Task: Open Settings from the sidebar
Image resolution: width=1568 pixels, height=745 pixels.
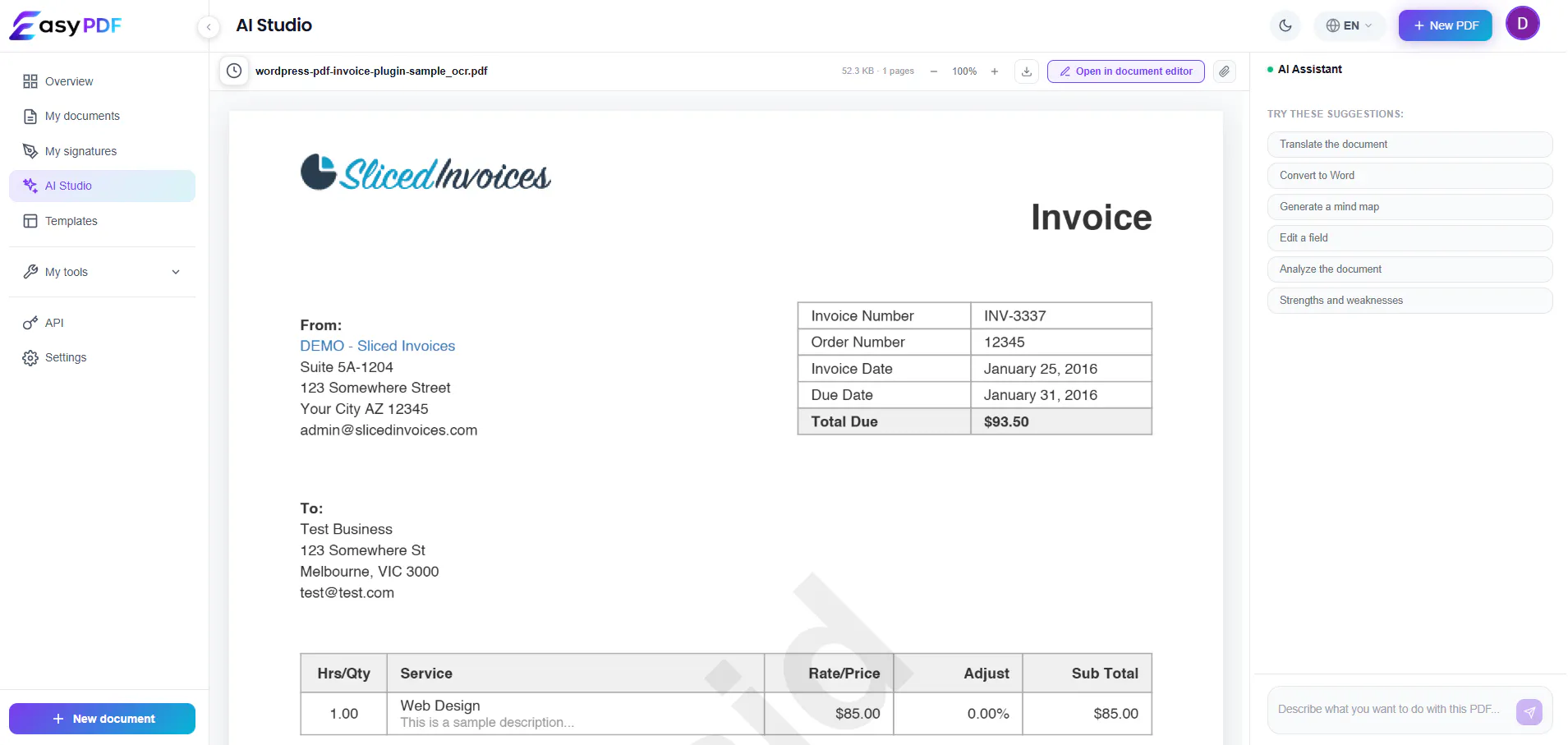Action: [102, 357]
